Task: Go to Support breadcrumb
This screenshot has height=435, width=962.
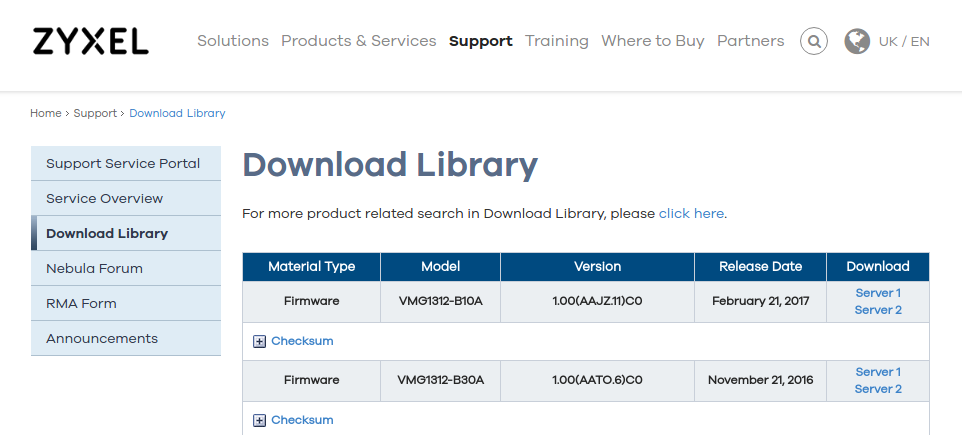Action: click(95, 114)
